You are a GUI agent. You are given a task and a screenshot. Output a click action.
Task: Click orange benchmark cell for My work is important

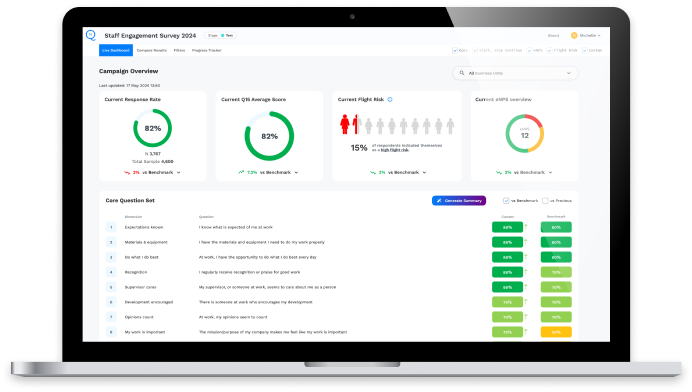pyautogui.click(x=556, y=332)
